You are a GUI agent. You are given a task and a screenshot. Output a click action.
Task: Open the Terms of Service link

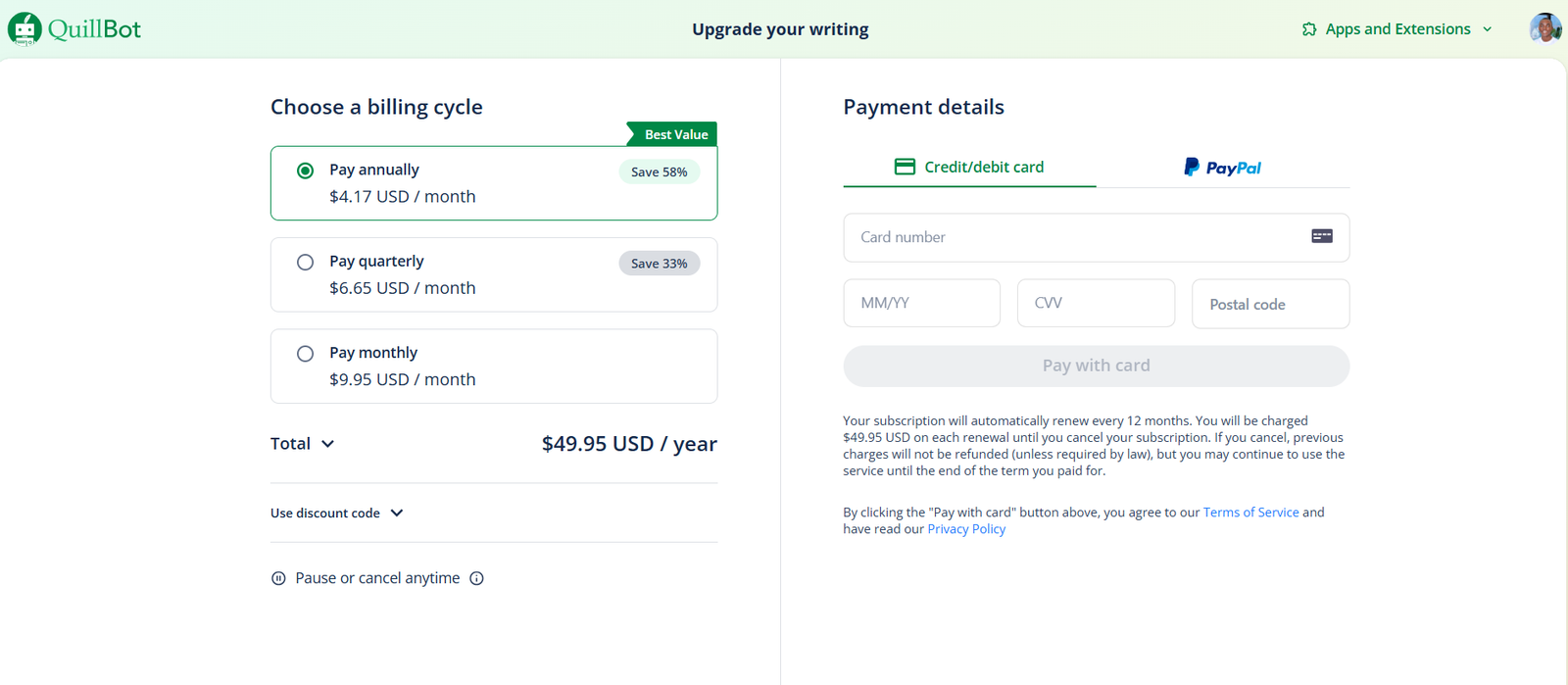point(1250,513)
